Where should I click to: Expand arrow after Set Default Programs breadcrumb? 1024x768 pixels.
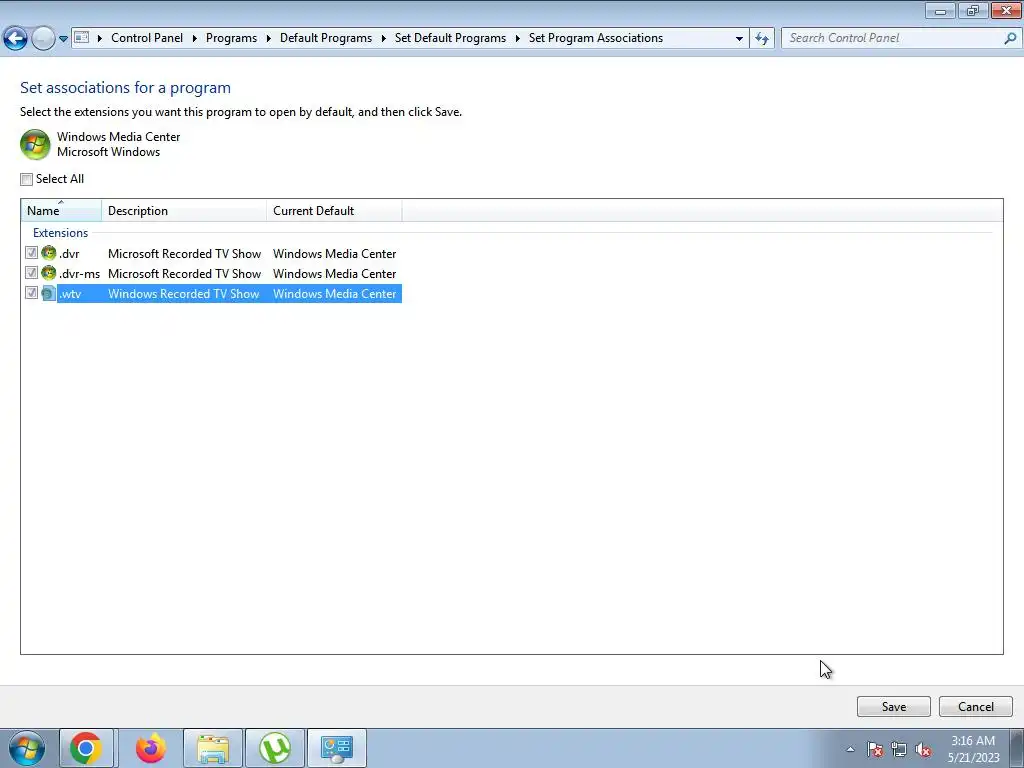[517, 38]
